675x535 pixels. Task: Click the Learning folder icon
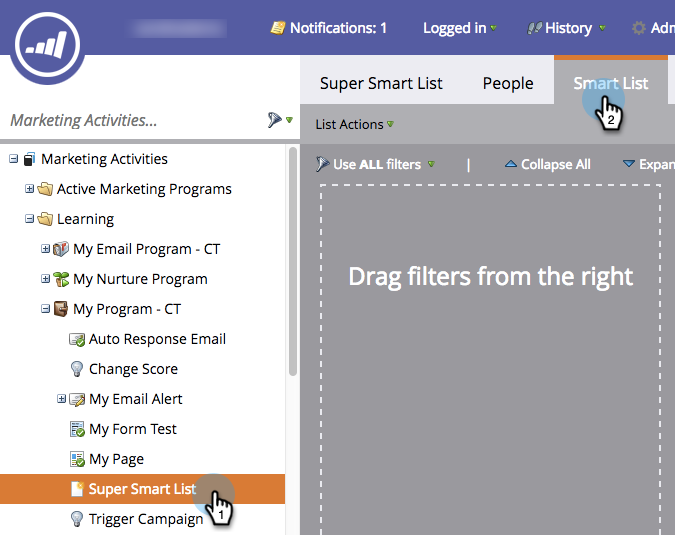(45, 219)
